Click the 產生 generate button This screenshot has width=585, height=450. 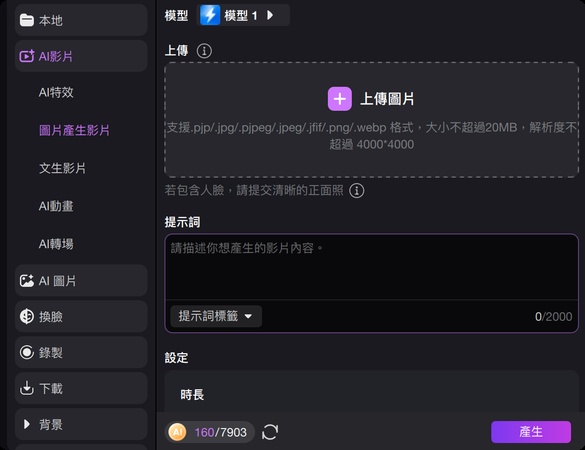click(x=531, y=432)
